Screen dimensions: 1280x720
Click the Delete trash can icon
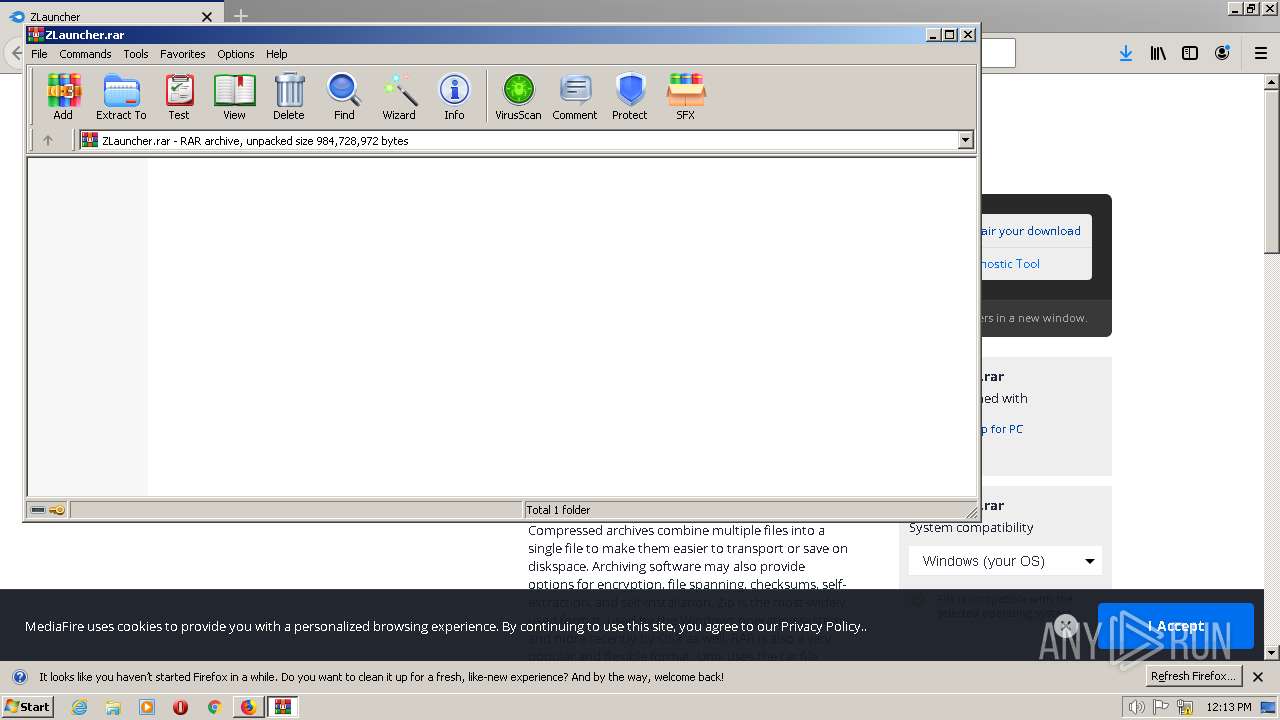289,96
